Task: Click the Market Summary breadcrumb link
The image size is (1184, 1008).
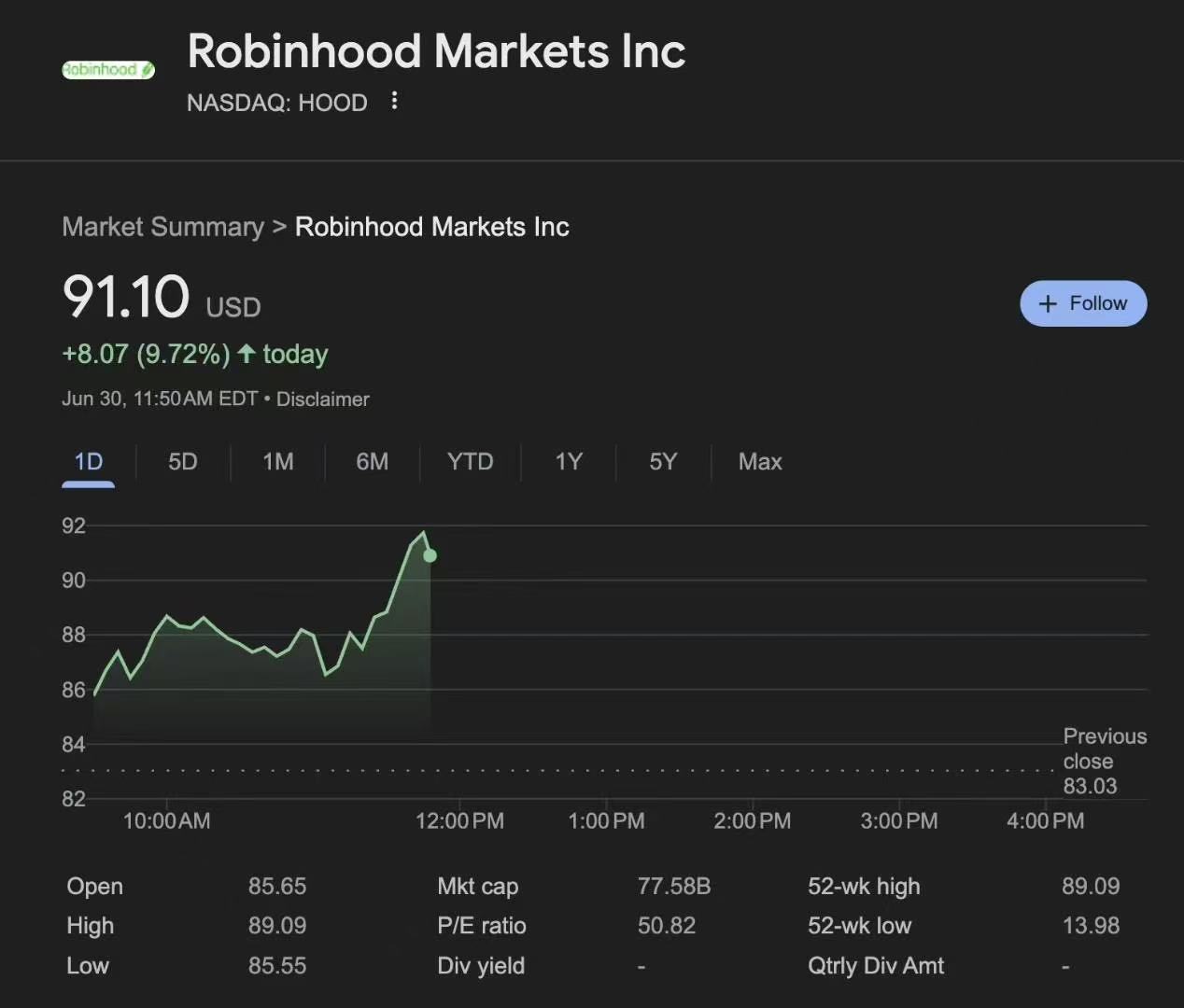Action: 162,227
